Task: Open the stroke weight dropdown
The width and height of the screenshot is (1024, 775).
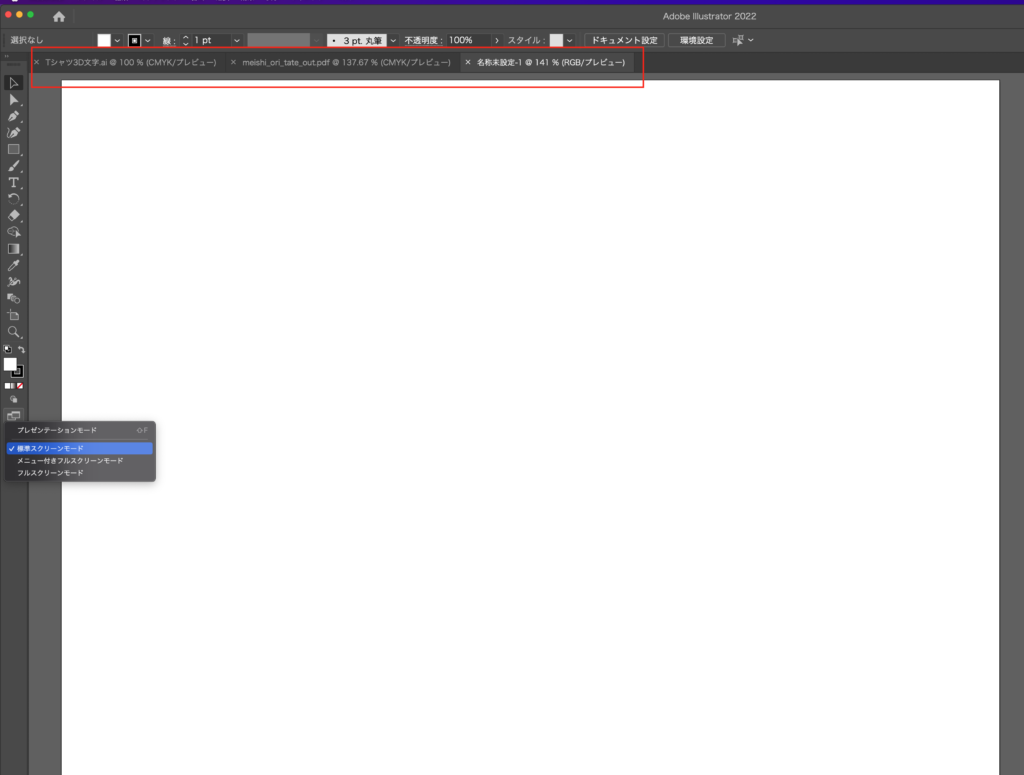Action: 237,40
